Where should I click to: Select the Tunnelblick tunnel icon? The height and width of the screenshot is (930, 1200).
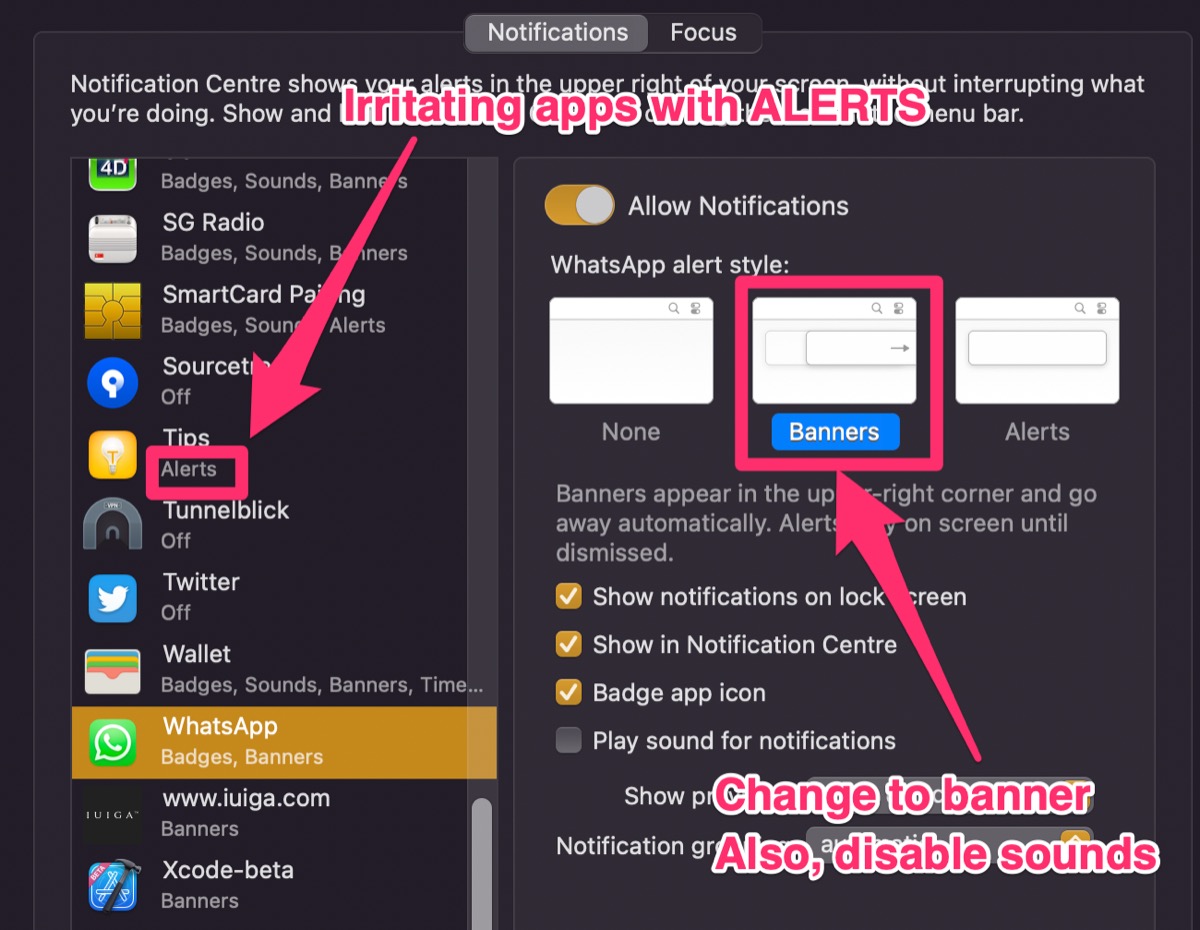pyautogui.click(x=112, y=526)
